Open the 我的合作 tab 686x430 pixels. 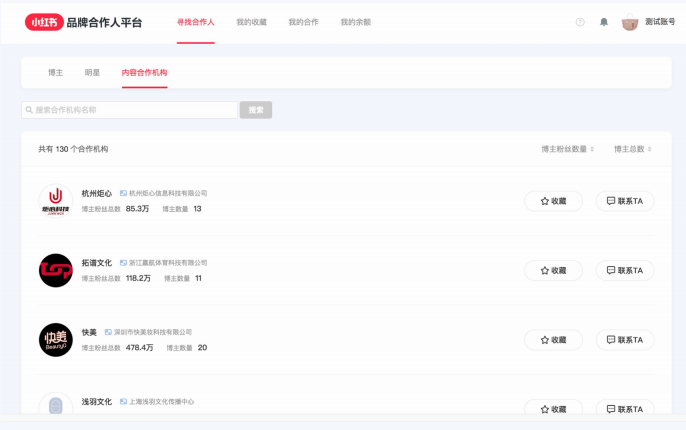[304, 22]
